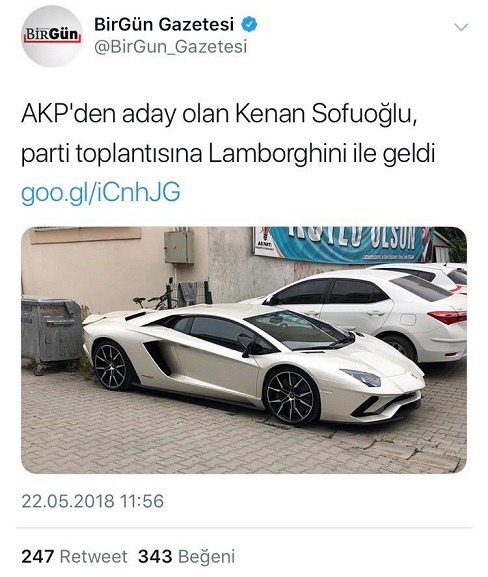Screen dimensions: 488x577
Task: Open the BirGün profile avatar
Action: (52, 36)
